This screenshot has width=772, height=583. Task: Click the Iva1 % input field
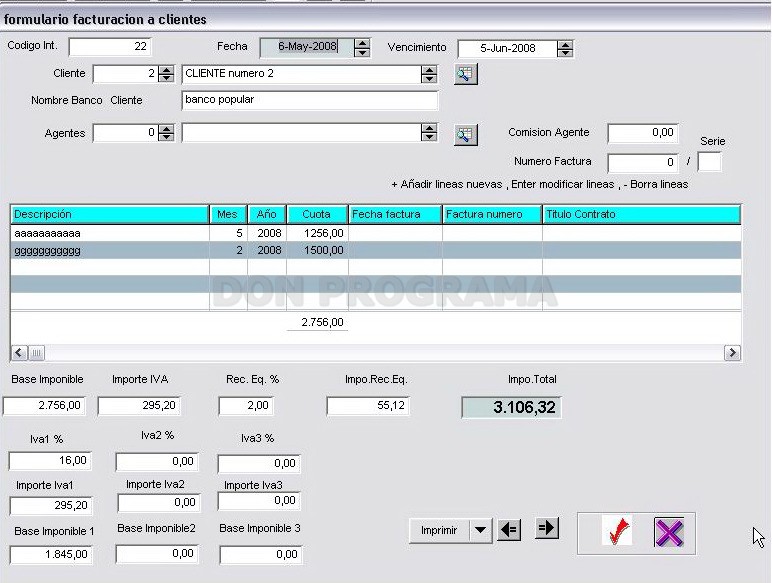pos(50,461)
